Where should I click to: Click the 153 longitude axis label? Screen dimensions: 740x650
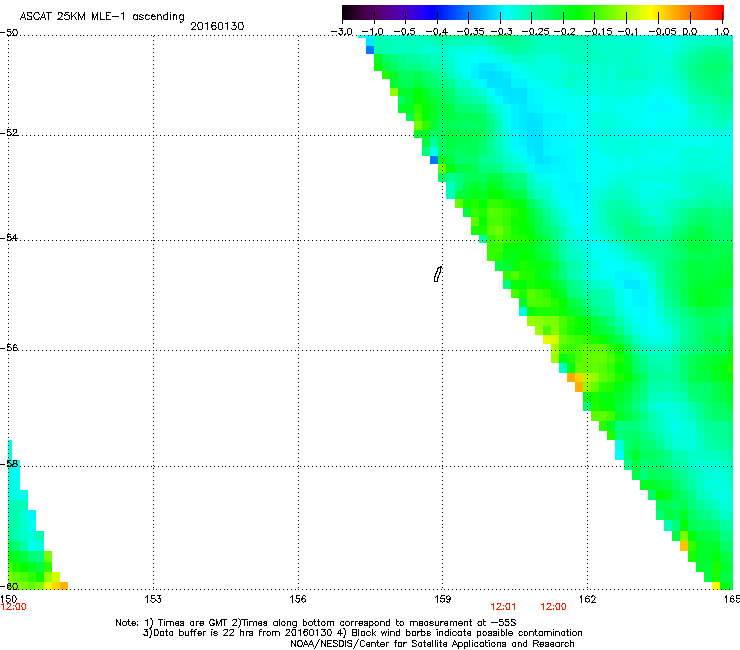153,599
